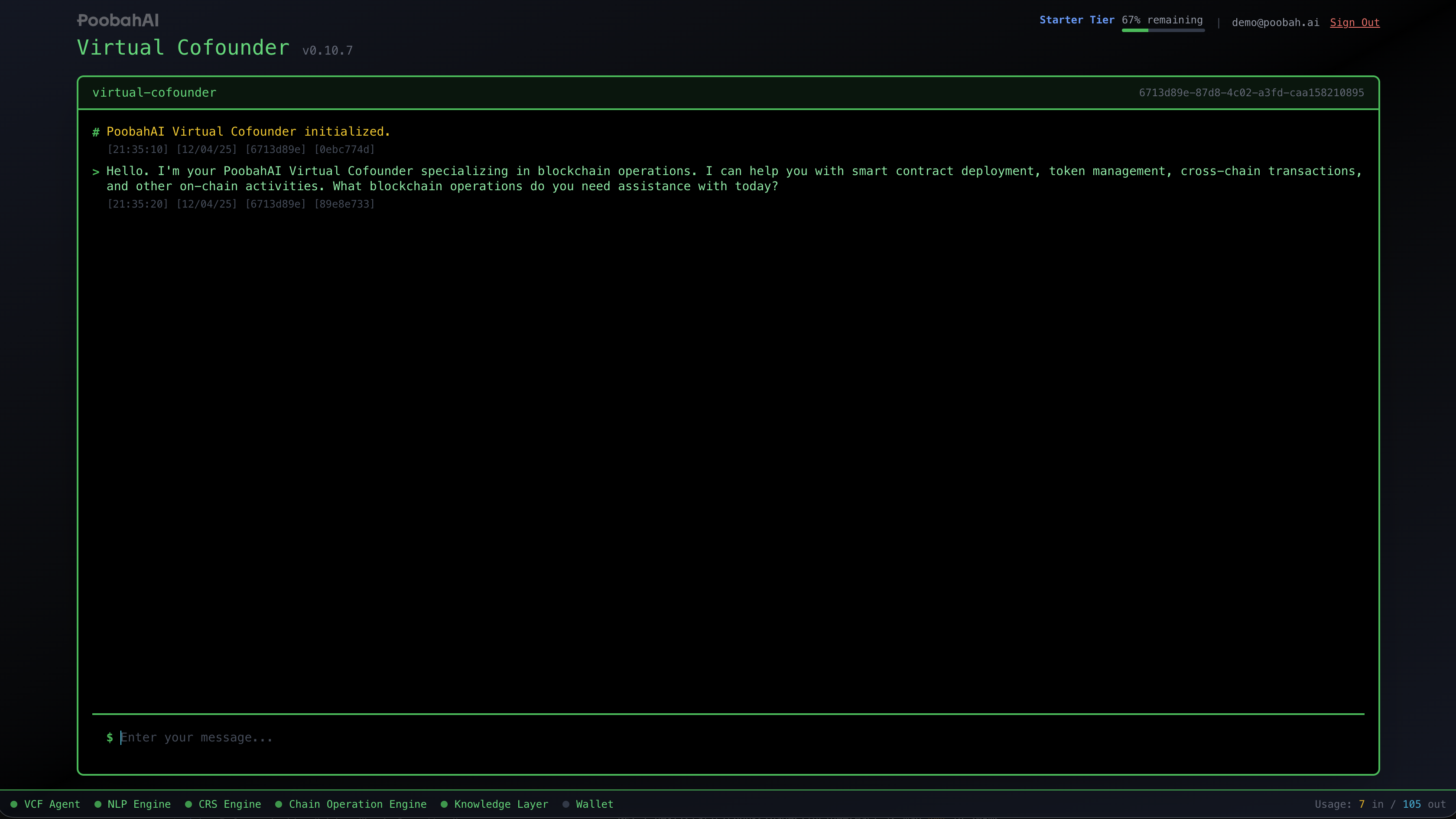Open the Starter Tier plan details
The height and width of the screenshot is (819, 1456).
1076,19
